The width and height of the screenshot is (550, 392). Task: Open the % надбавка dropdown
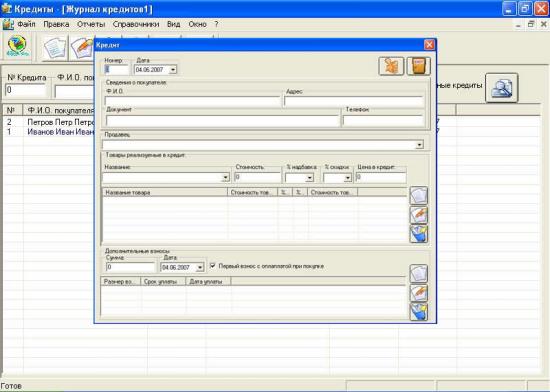(309, 178)
